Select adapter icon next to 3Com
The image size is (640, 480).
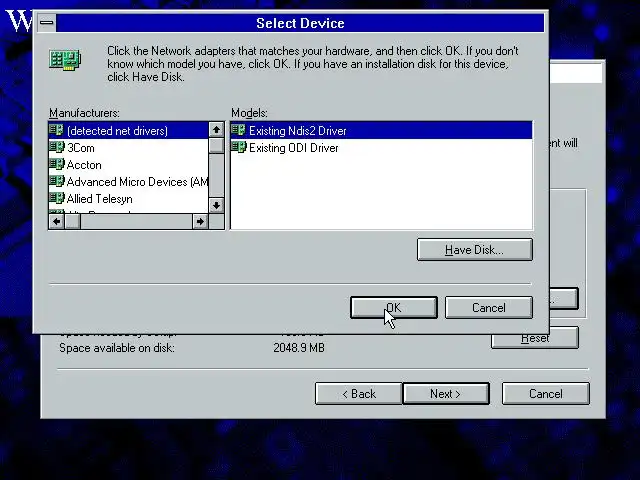[x=56, y=147]
